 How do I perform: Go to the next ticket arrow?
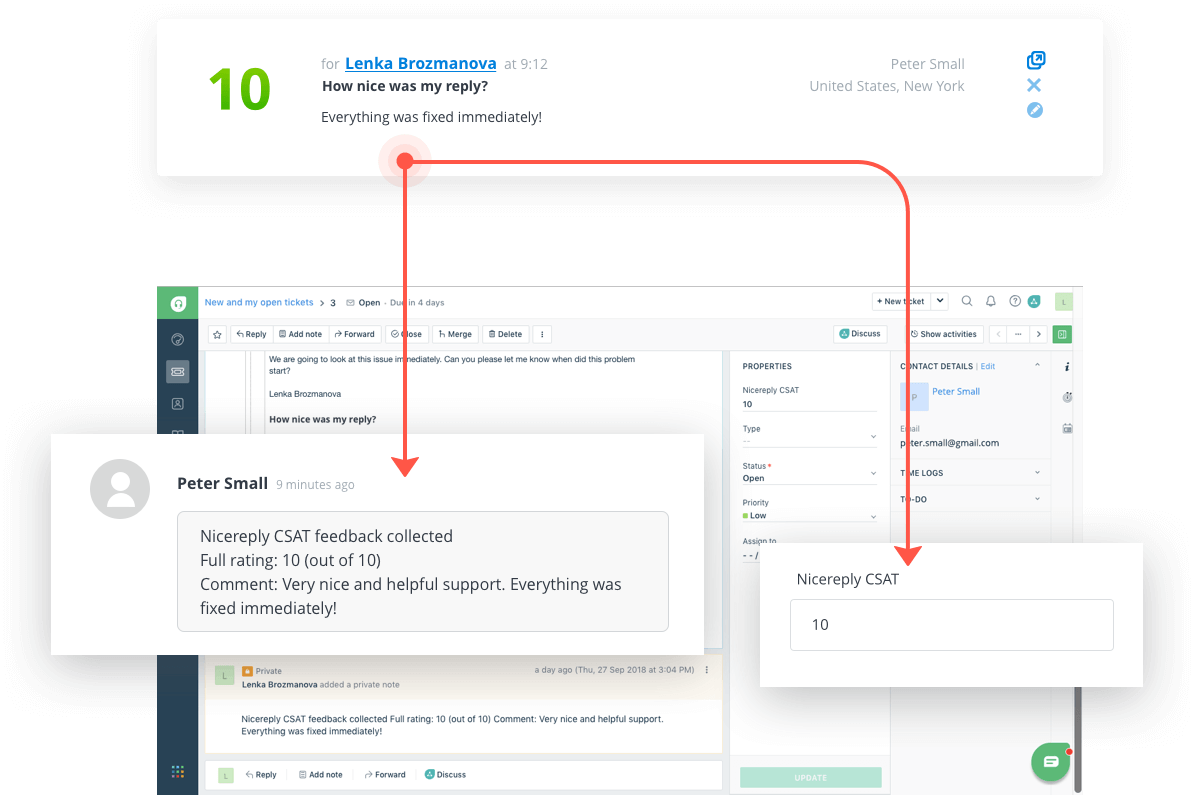click(1039, 334)
